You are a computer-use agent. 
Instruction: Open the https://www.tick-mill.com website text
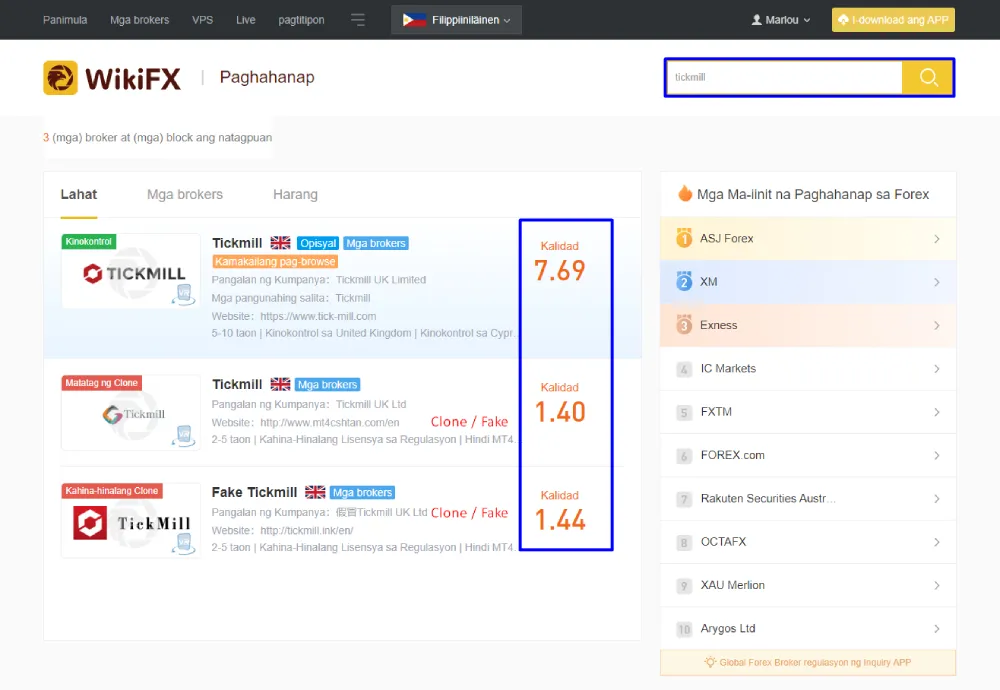pyautogui.click(x=318, y=316)
